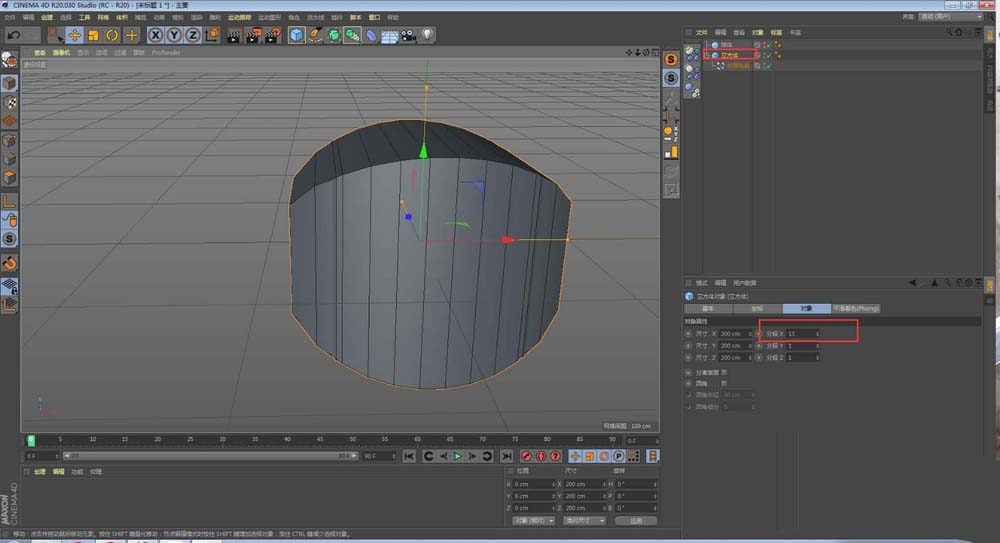Open the 绝对尺寸 size mode dropdown
1000x543 pixels.
584,521
